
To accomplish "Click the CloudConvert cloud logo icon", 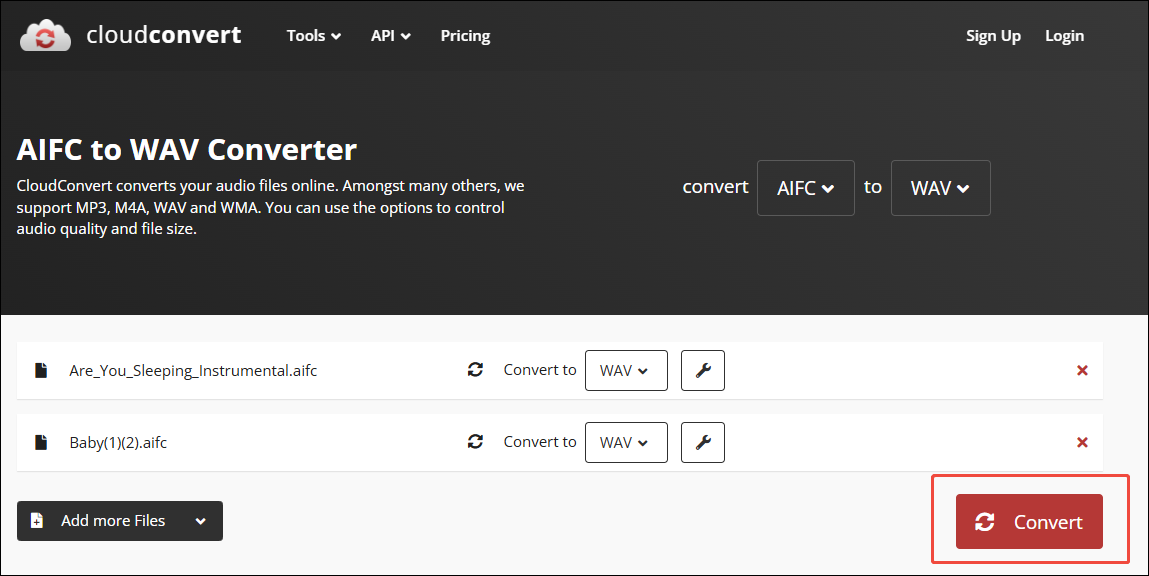I will click(x=45, y=35).
